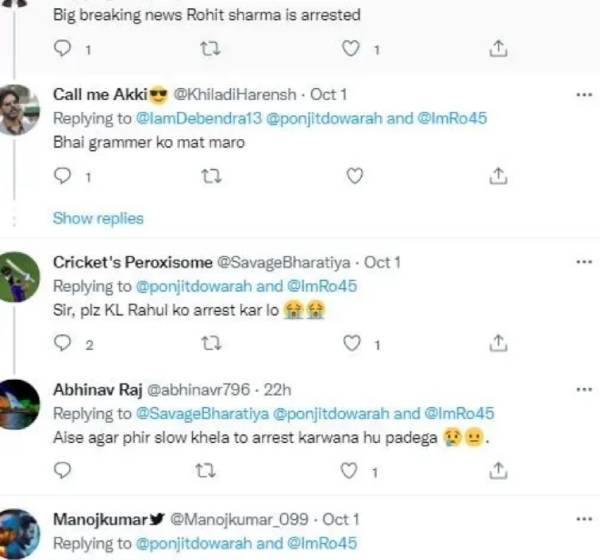Share Abhinav Raj's tweet
This screenshot has height=560, width=600.
coord(496,470)
